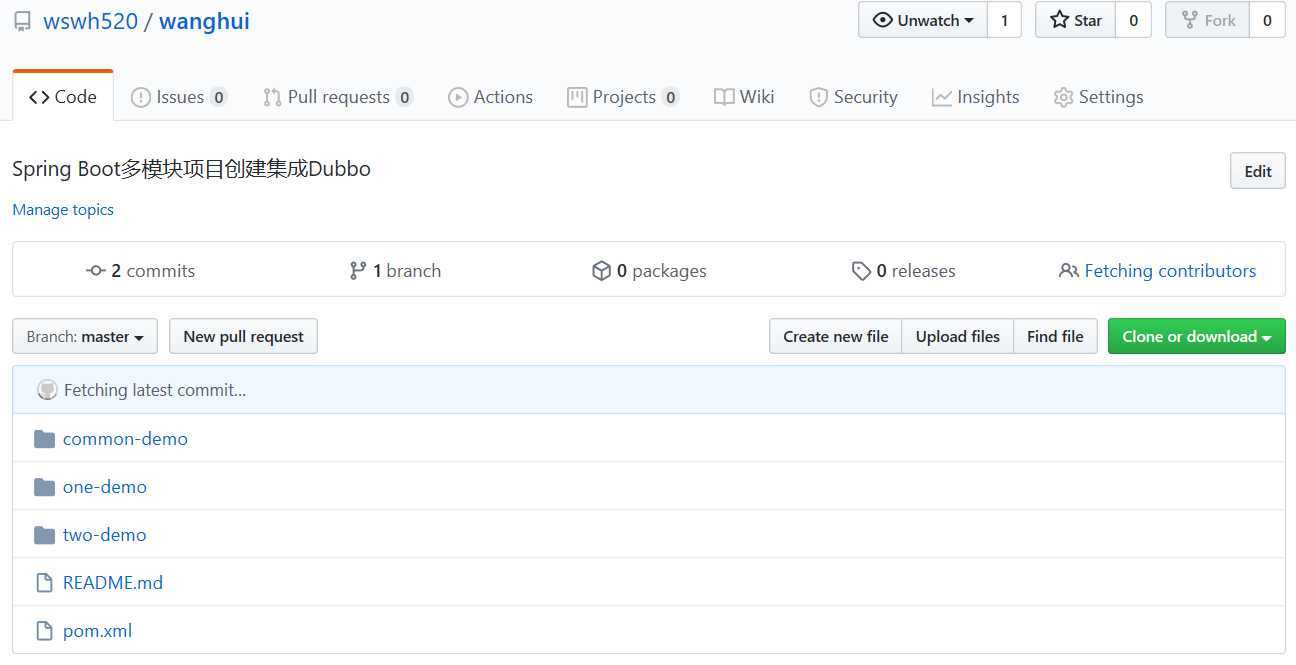Viewport: 1296px width, 665px height.
Task: Open the wanghui repository name link
Action: 204,21
